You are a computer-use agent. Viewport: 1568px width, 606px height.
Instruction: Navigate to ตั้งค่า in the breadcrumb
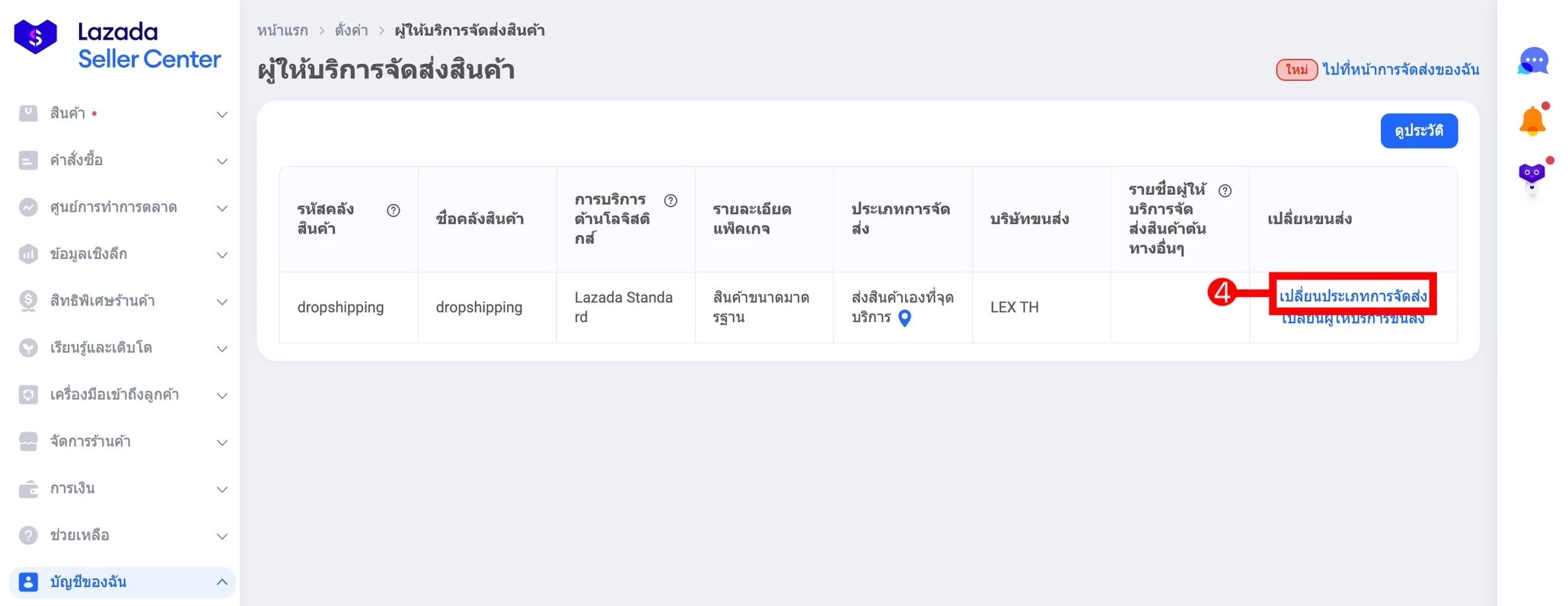350,30
